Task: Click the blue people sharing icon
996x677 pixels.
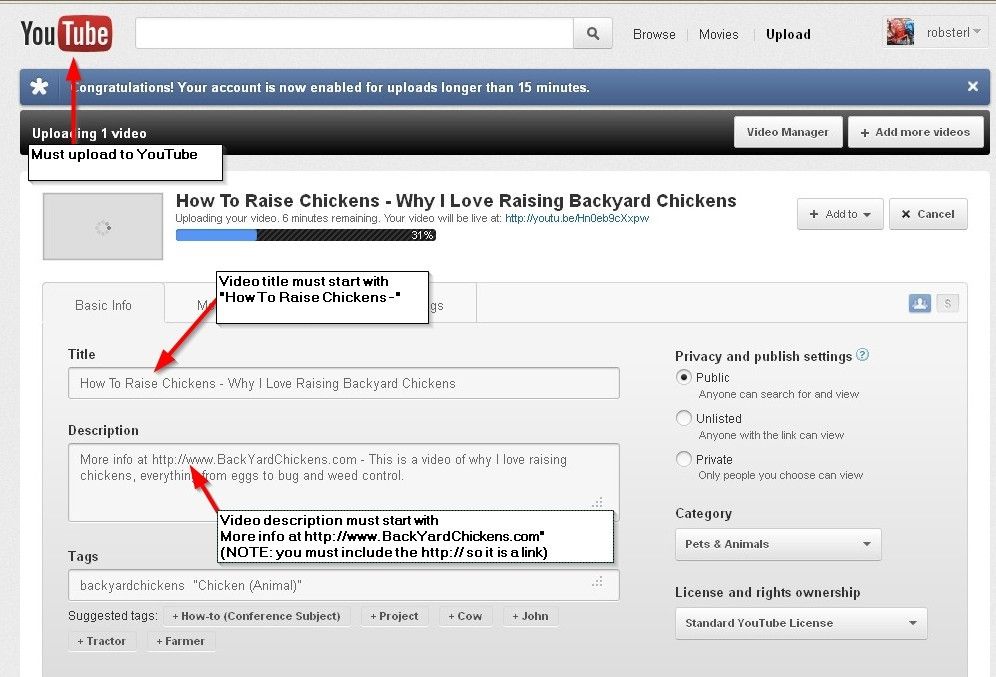Action: 919,303
